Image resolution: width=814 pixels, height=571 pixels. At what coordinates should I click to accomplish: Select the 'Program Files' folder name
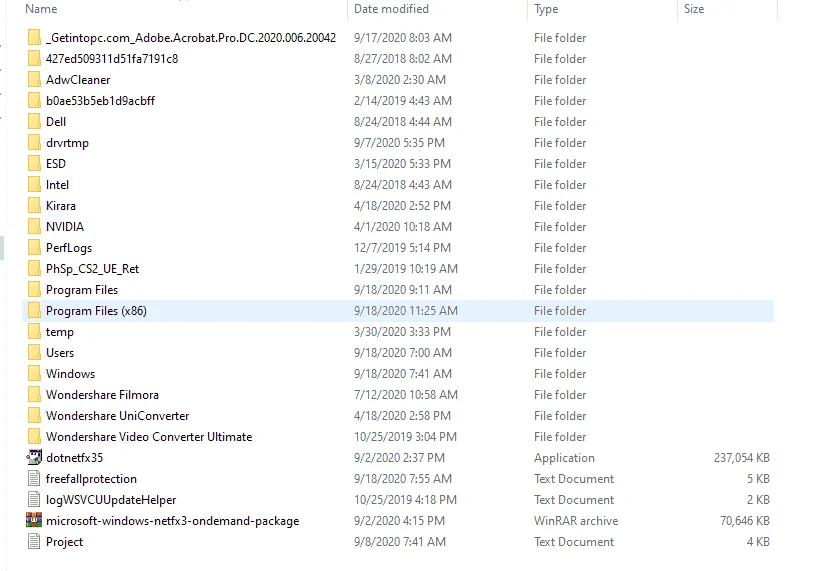[82, 290]
